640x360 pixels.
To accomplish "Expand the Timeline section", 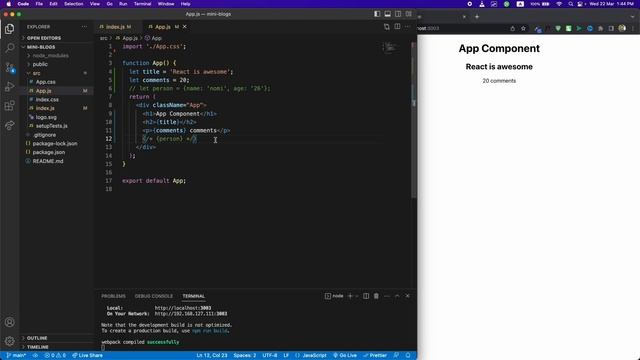I will (38, 347).
